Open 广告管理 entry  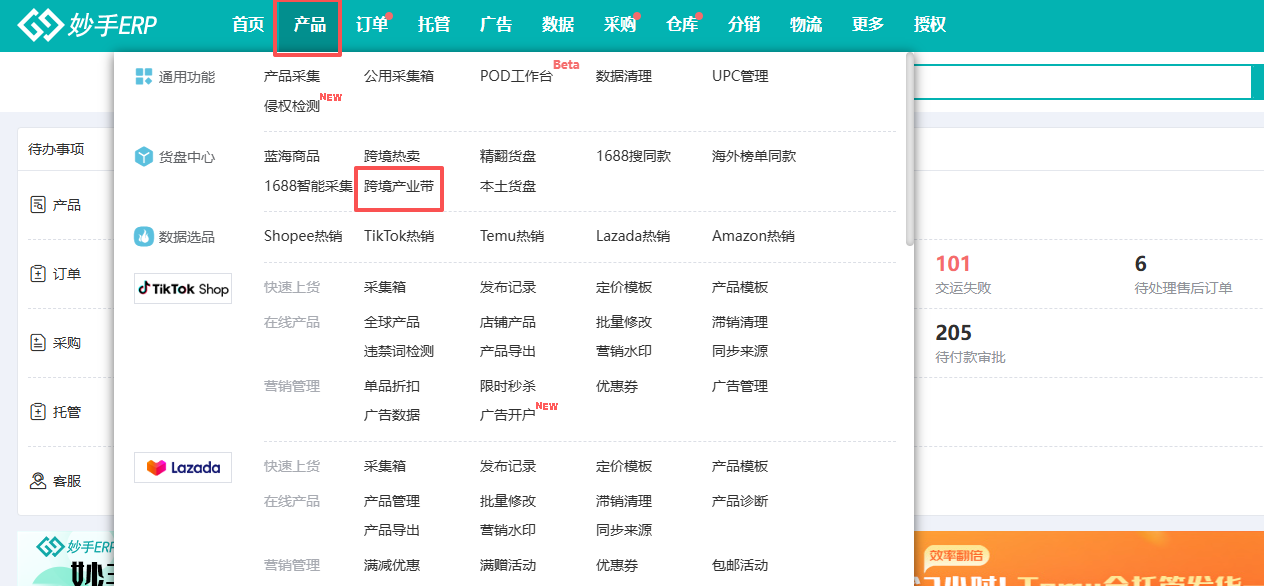coord(740,386)
